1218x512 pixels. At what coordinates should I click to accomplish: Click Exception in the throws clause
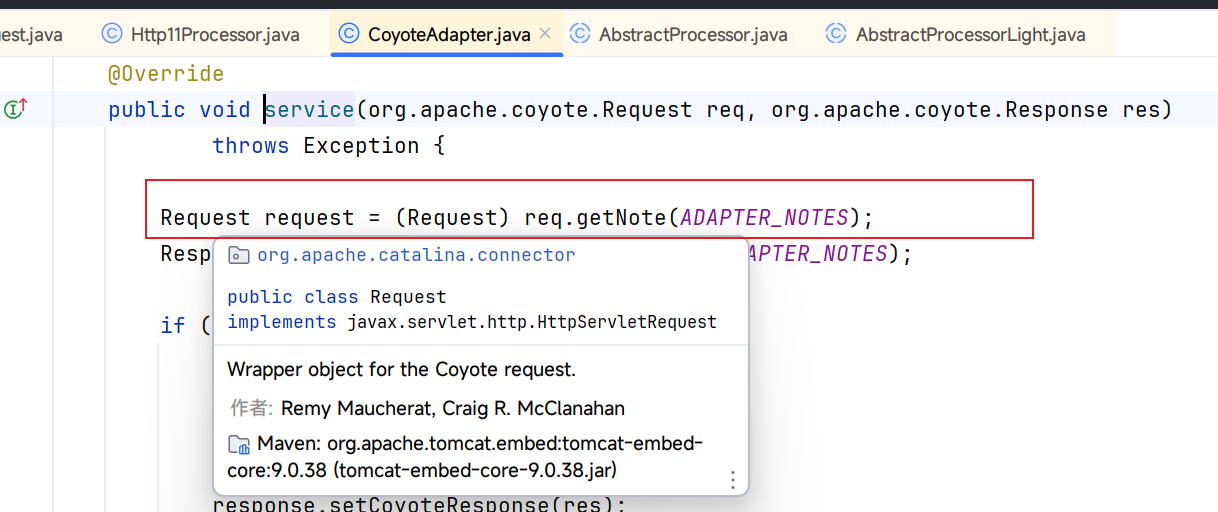(x=361, y=145)
